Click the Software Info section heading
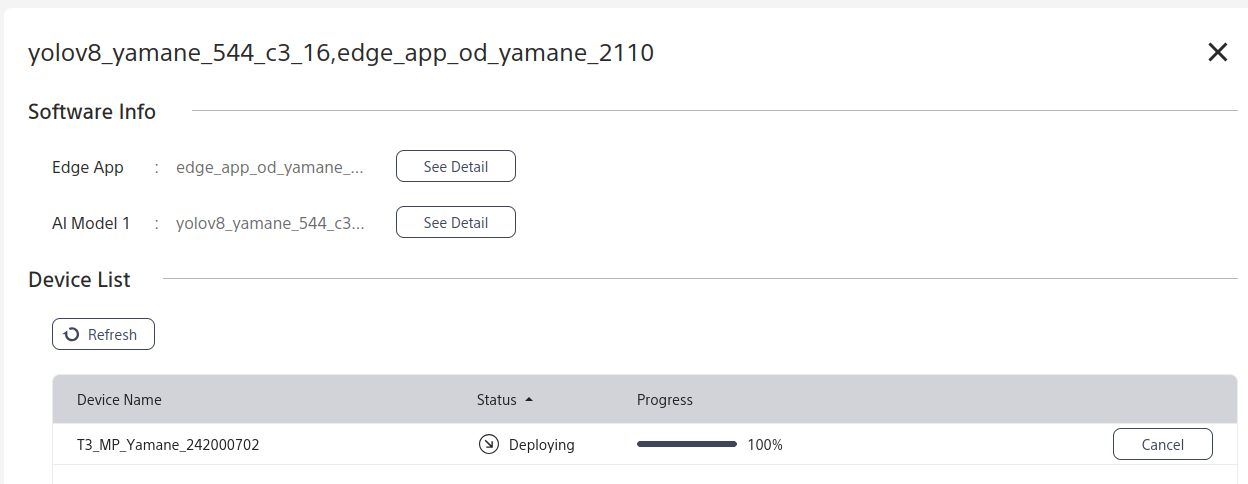The height and width of the screenshot is (484, 1248). click(x=92, y=112)
